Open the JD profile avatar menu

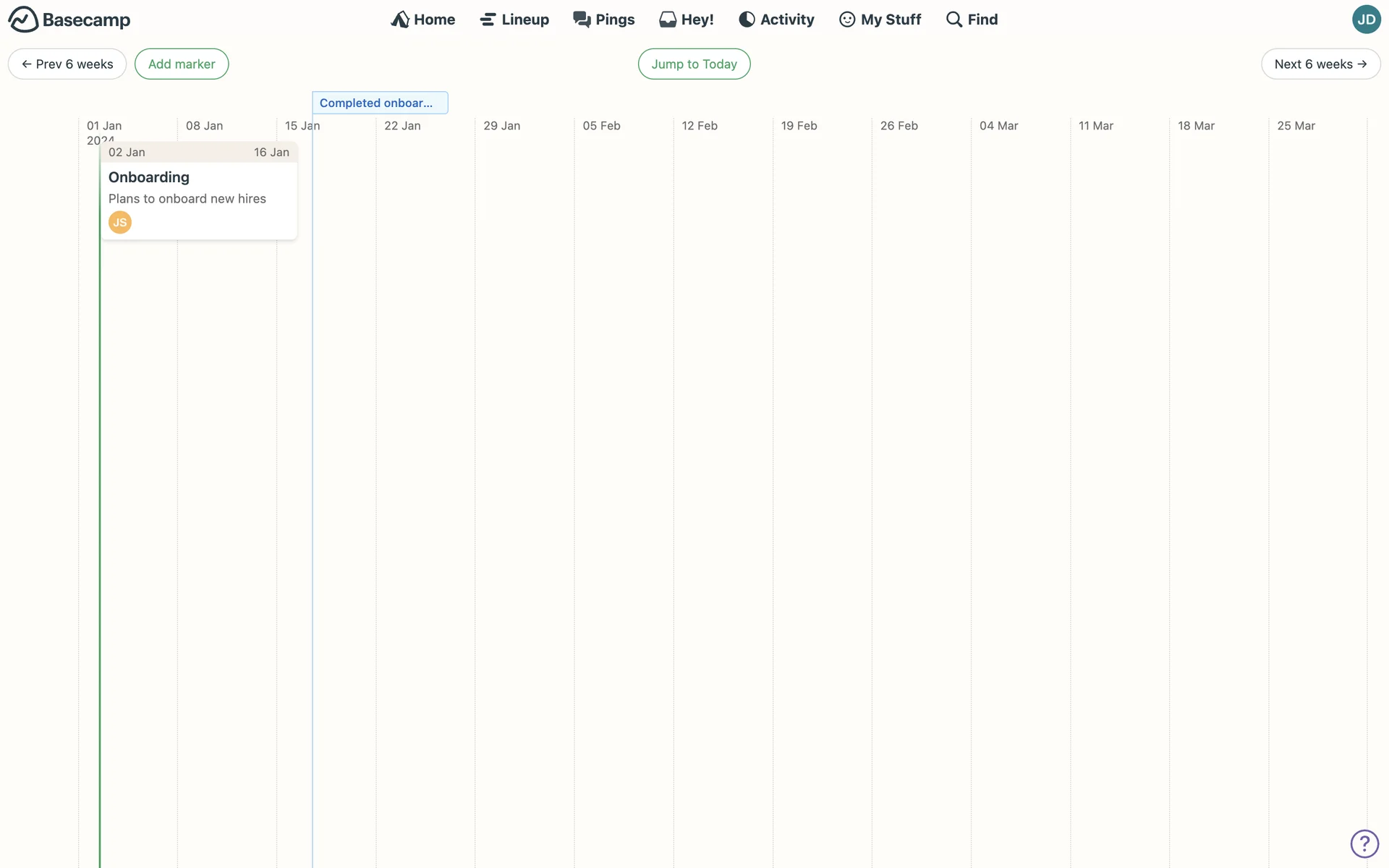[1366, 20]
